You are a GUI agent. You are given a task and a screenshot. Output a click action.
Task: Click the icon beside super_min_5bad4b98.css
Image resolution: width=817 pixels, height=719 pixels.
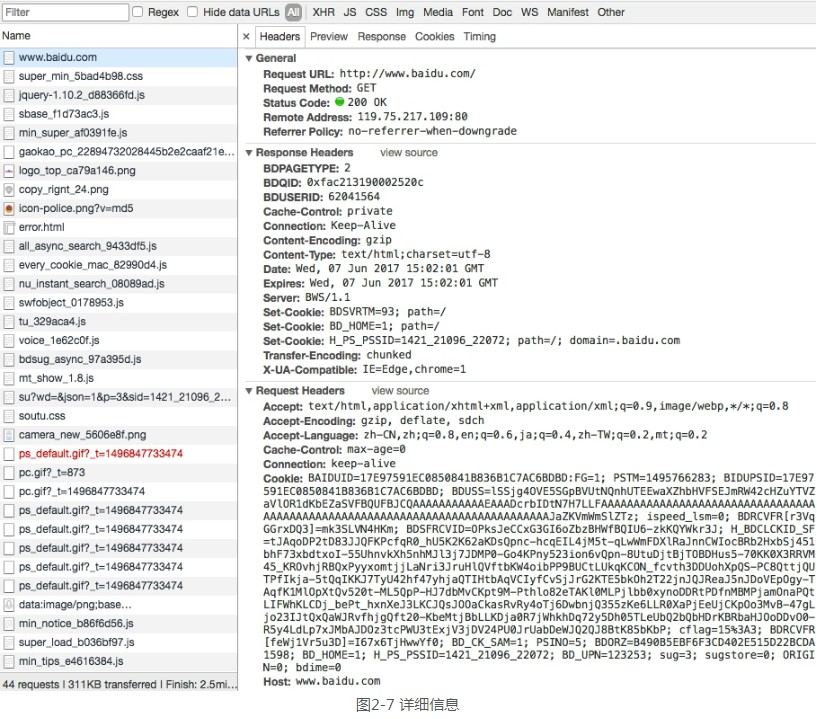[x=9, y=77]
